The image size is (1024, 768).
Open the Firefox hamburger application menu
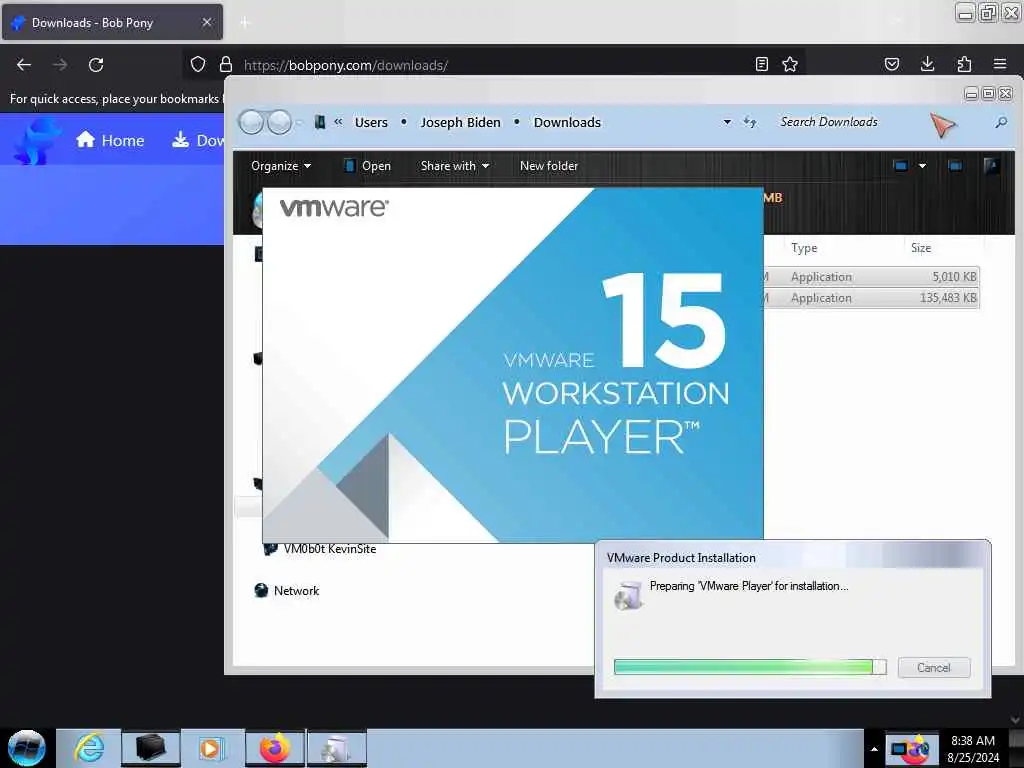click(x=1000, y=64)
